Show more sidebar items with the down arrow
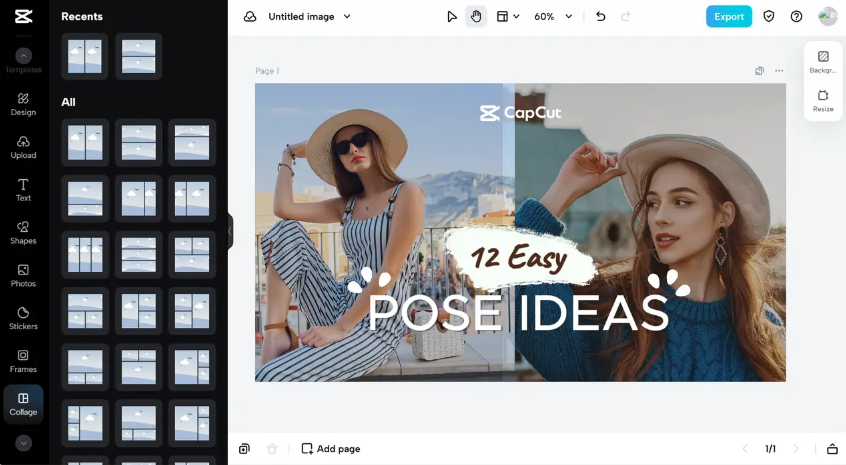The image size is (846, 465). click(x=23, y=443)
